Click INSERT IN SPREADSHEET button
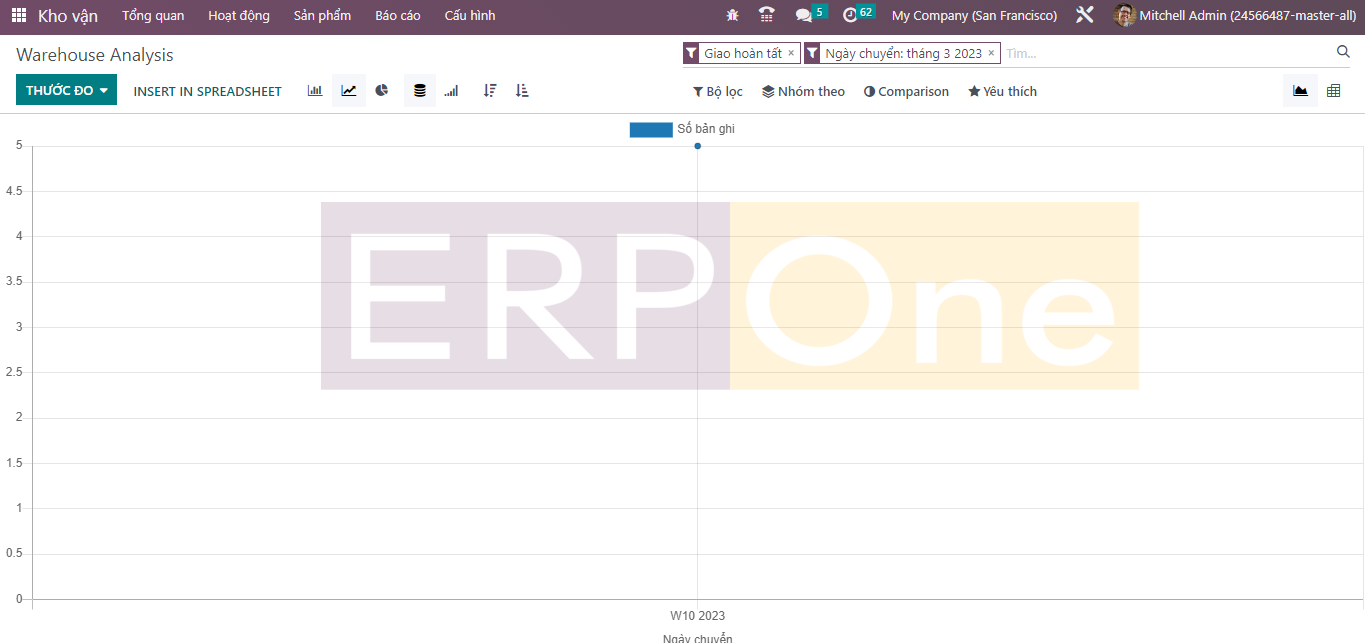The height and width of the screenshot is (643, 1365). [208, 92]
